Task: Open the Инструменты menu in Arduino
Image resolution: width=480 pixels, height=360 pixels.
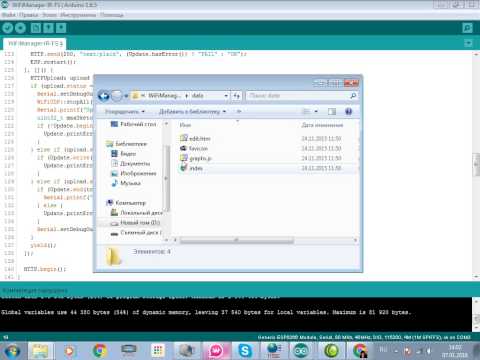Action: pos(78,15)
